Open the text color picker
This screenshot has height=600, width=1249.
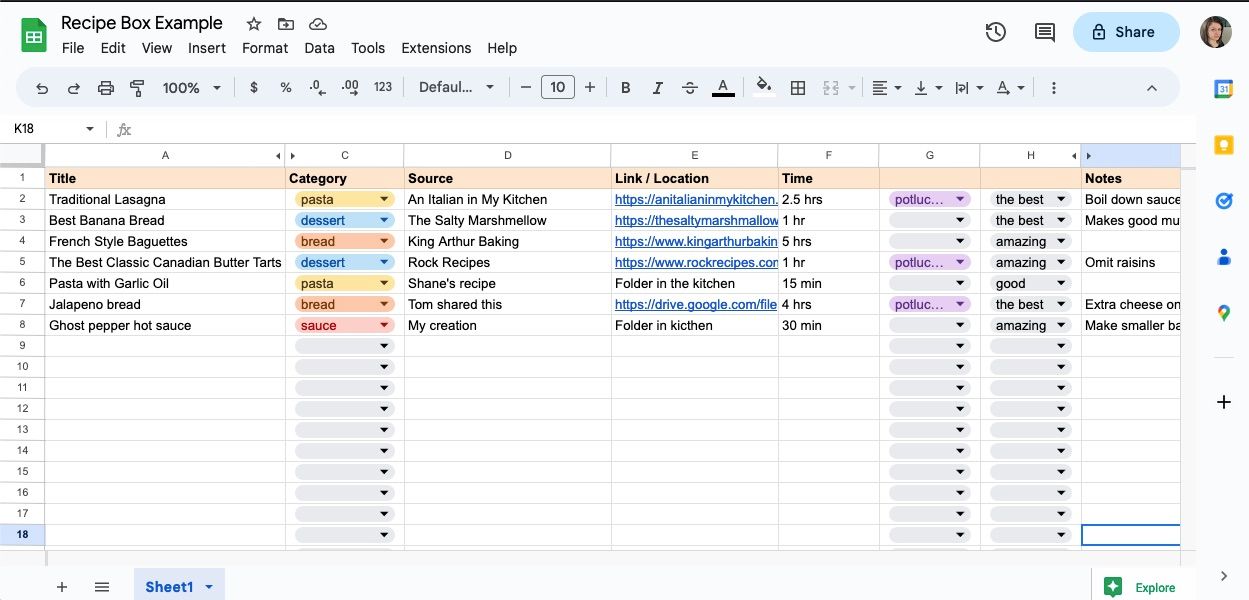click(723, 87)
